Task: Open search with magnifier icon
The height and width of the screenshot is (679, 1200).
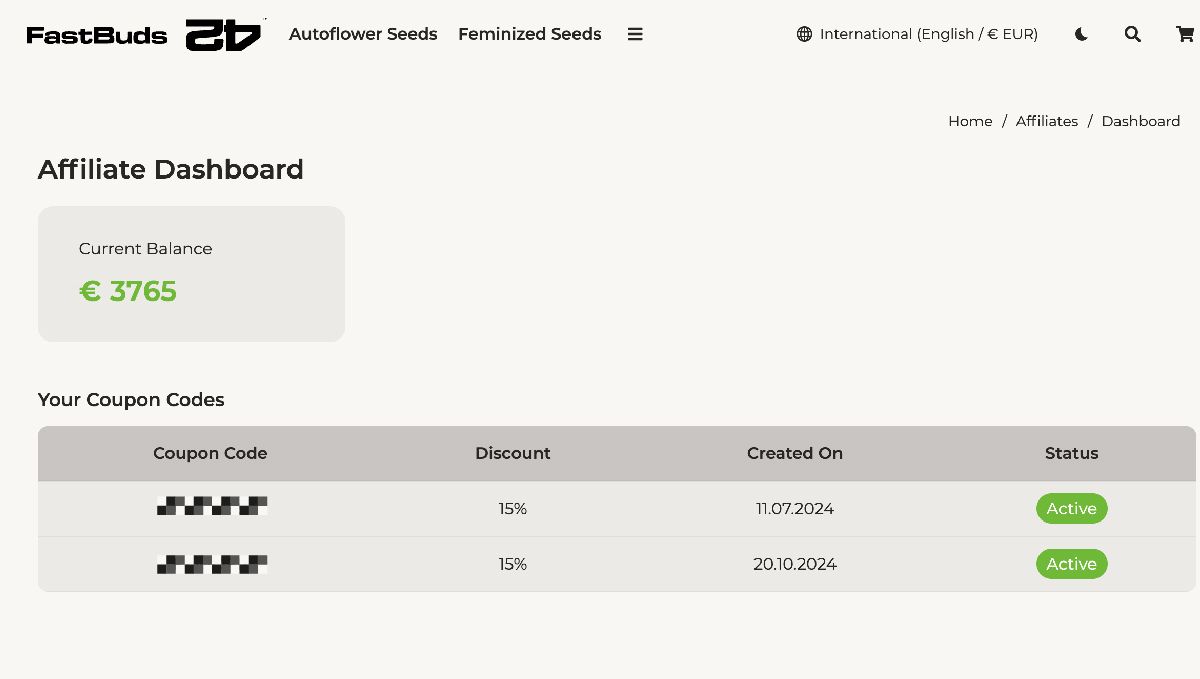Action: 1132,34
